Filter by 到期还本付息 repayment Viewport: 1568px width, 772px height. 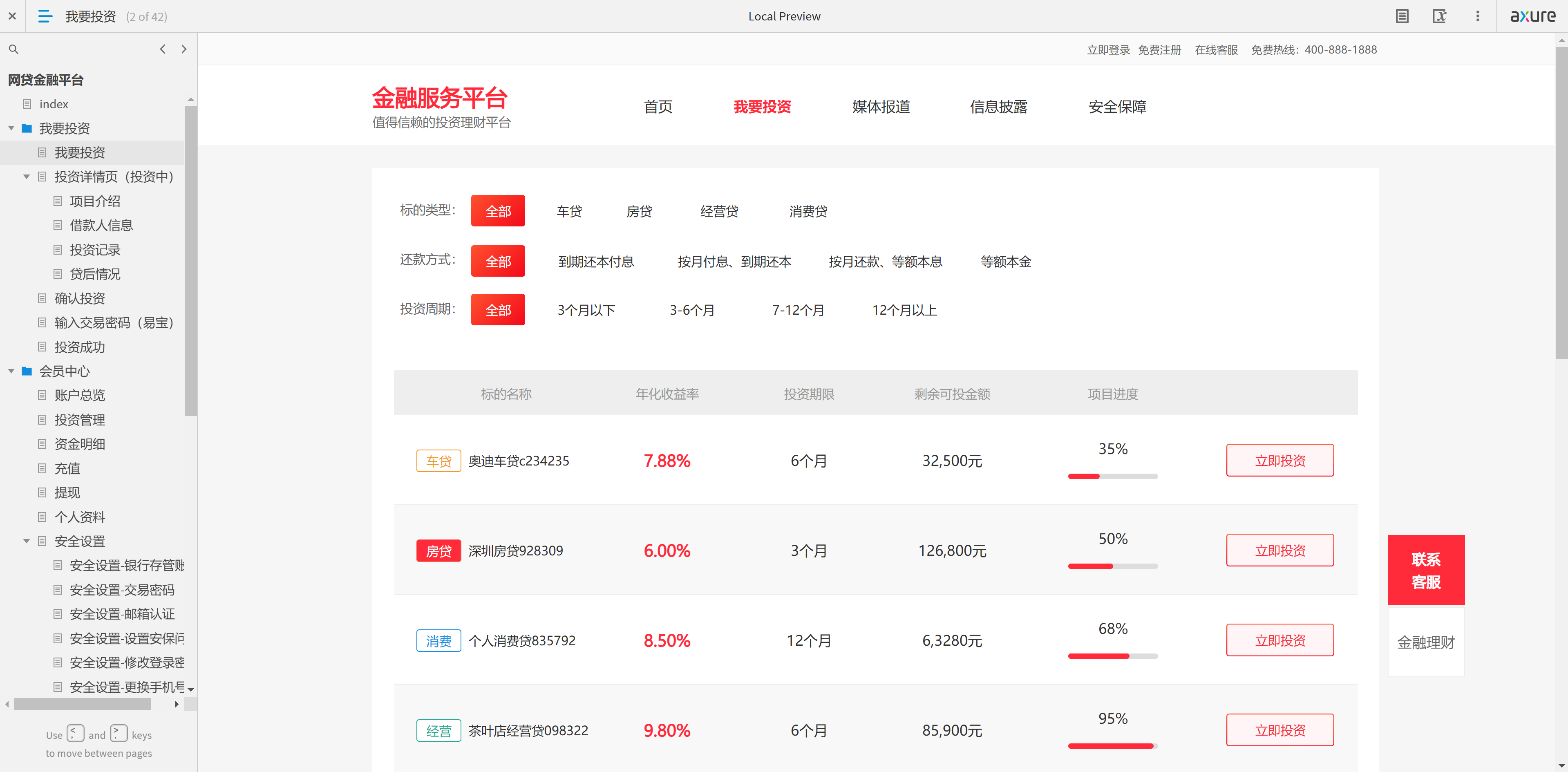(596, 262)
